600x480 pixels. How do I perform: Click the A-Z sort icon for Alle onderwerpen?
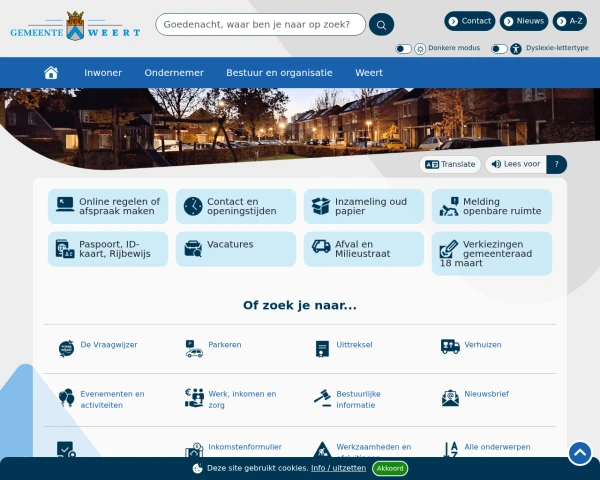pos(450,449)
